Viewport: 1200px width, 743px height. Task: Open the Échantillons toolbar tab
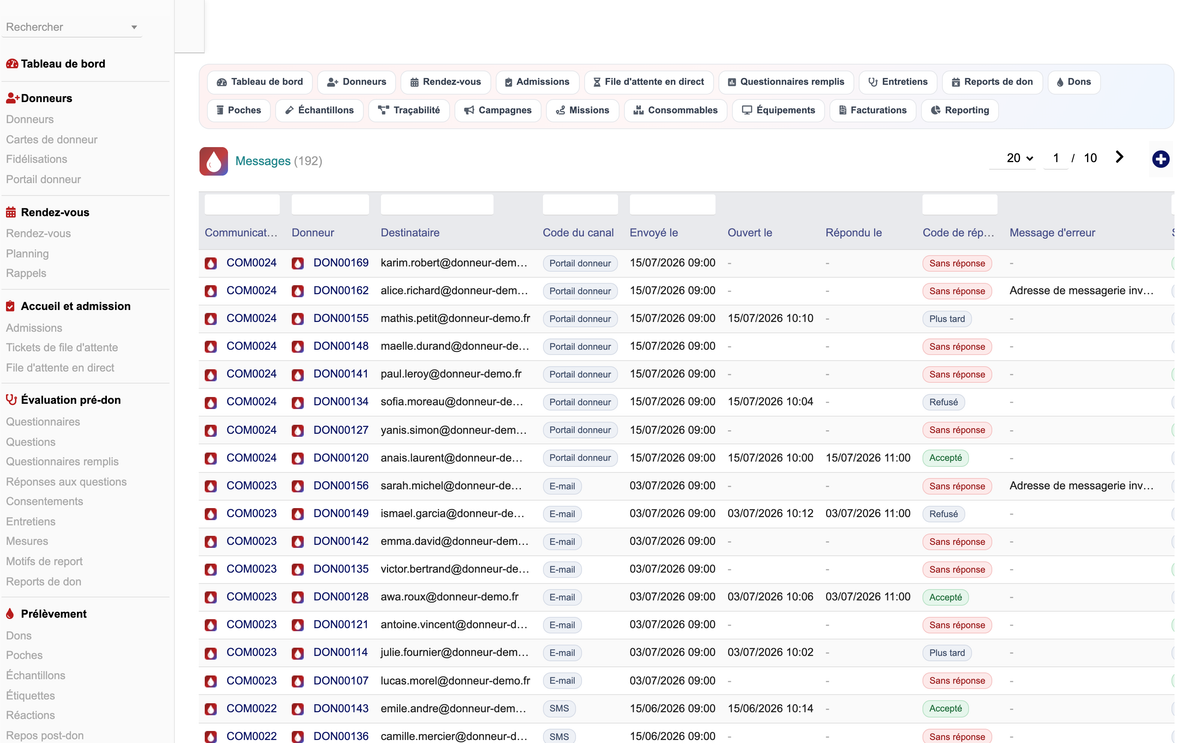(x=319, y=110)
